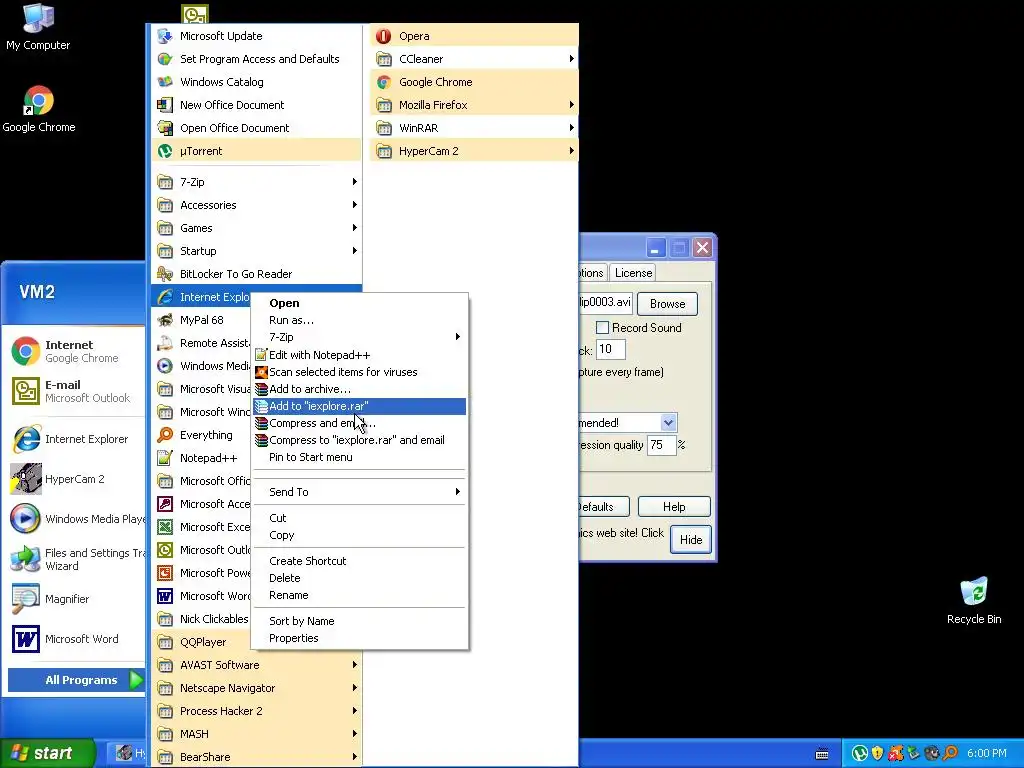1024x768 pixels.
Task: Expand the Send To context submenu
Action: tap(359, 492)
